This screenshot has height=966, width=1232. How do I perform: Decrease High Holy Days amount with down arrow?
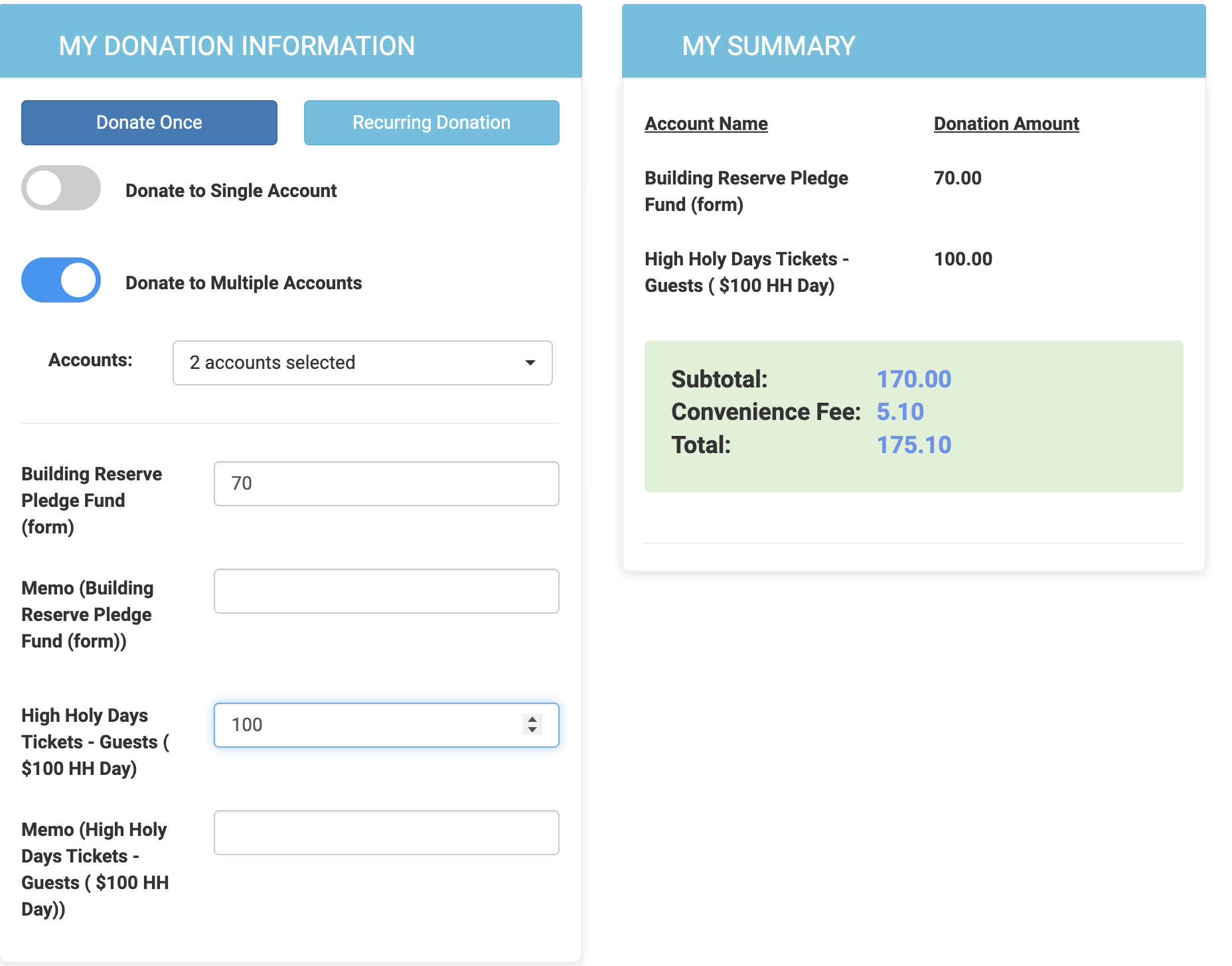(x=532, y=730)
